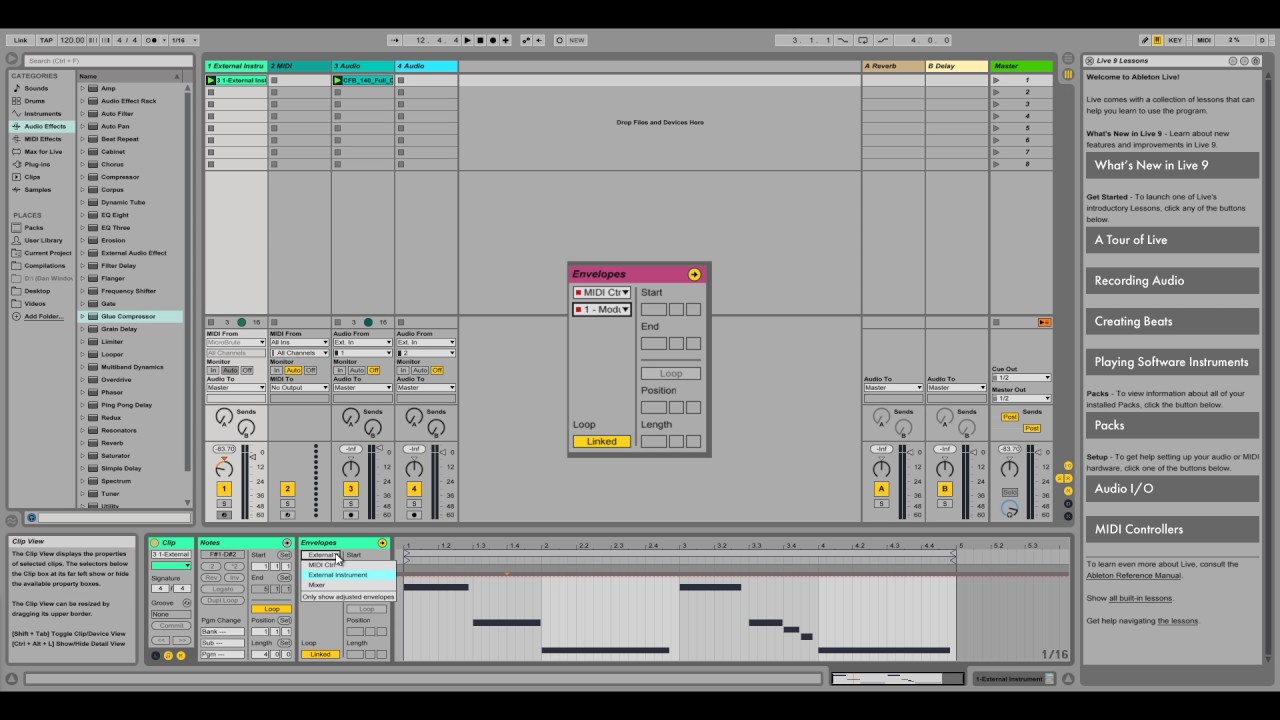1280x720 pixels.
Task: Click the Follow arrow button in transport
Action: coord(394,40)
